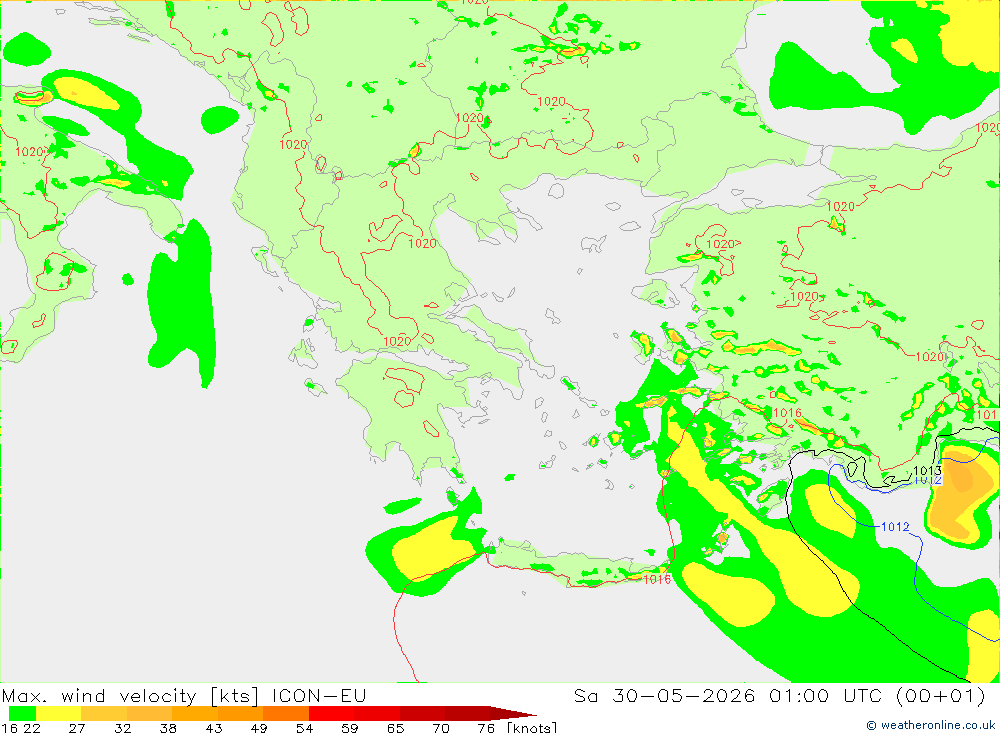This screenshot has width=1000, height=733.
Task: Click the legend value '70'
Action: tap(441, 728)
